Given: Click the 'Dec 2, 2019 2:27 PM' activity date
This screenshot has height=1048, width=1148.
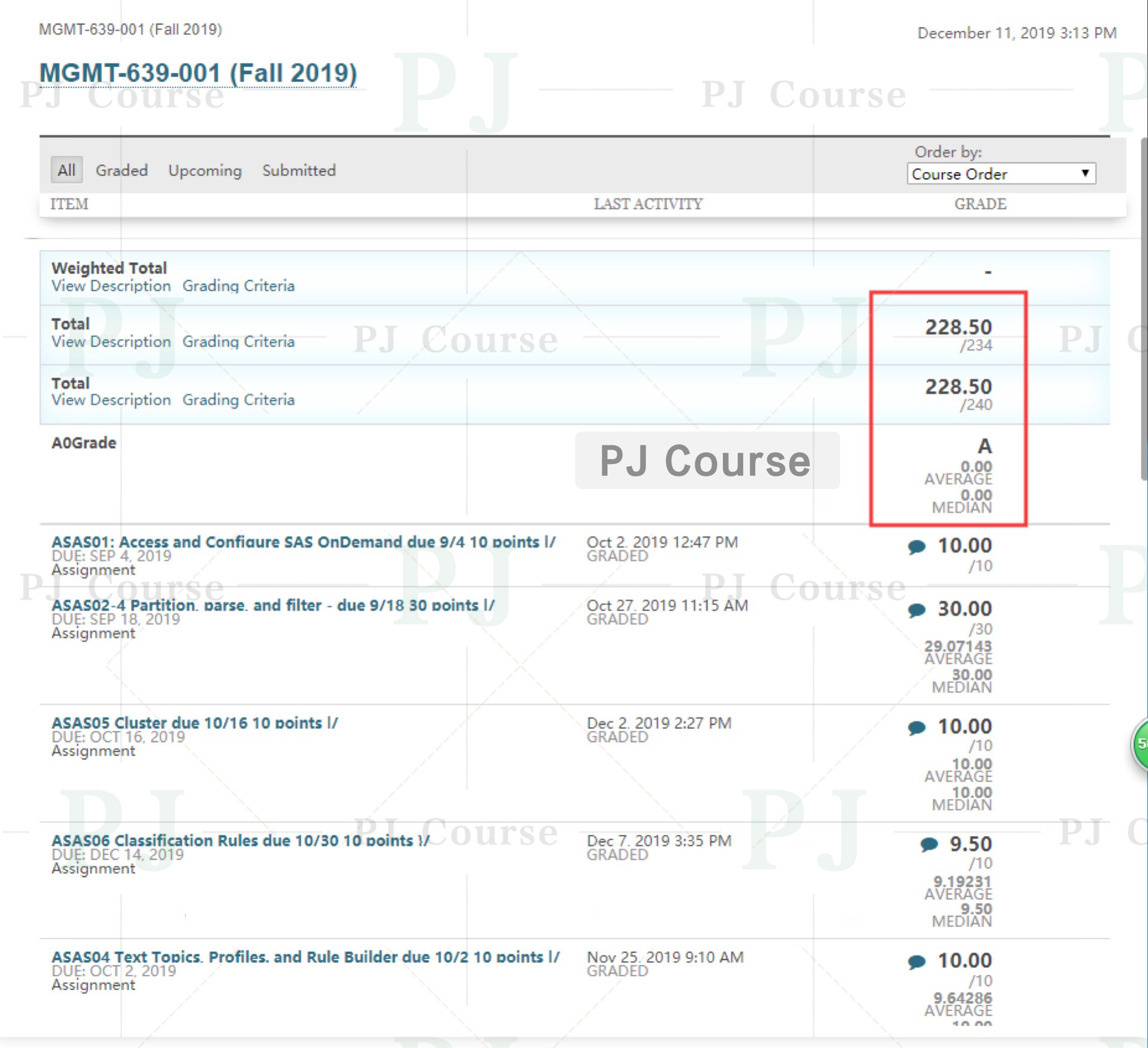Looking at the screenshot, I should [659, 723].
